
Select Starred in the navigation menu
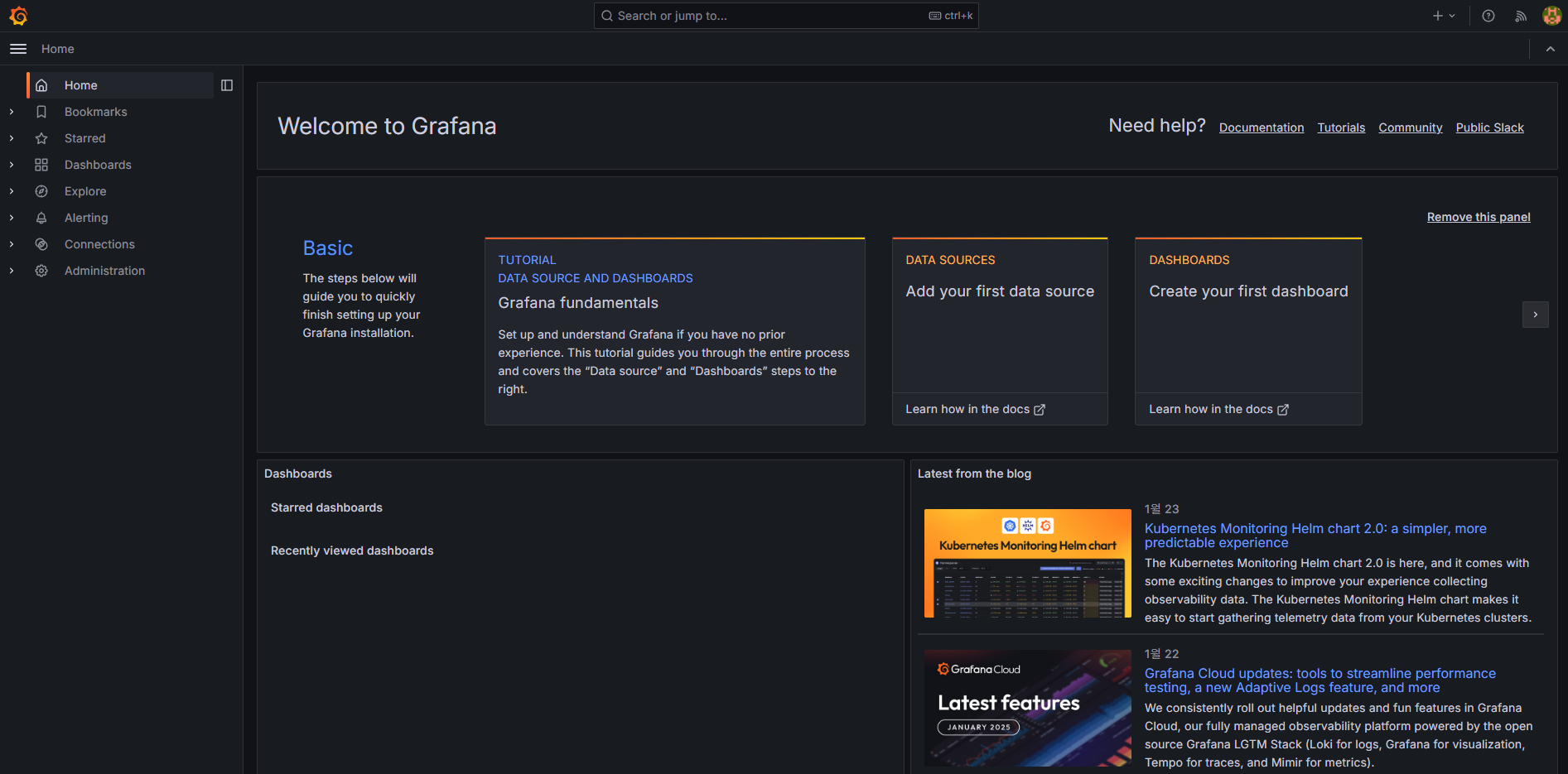pos(85,138)
